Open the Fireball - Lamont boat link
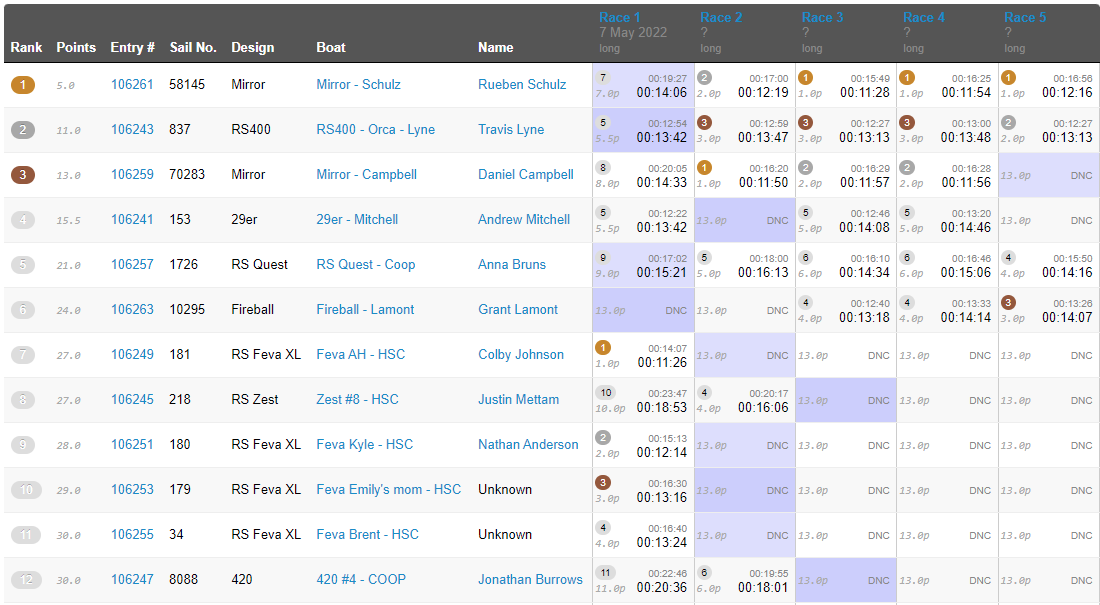This screenshot has height=605, width=1100. (365, 309)
